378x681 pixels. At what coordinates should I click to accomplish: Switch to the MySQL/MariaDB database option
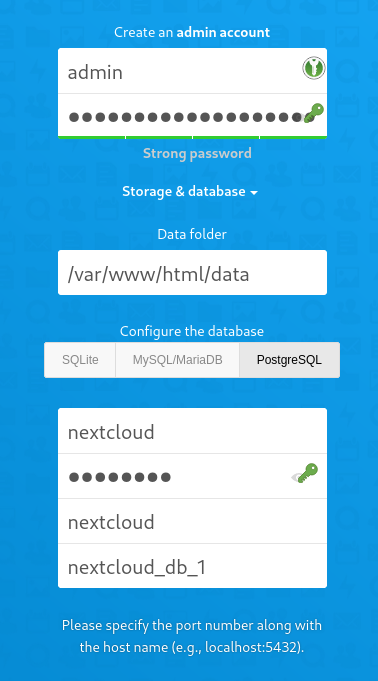tap(177, 360)
